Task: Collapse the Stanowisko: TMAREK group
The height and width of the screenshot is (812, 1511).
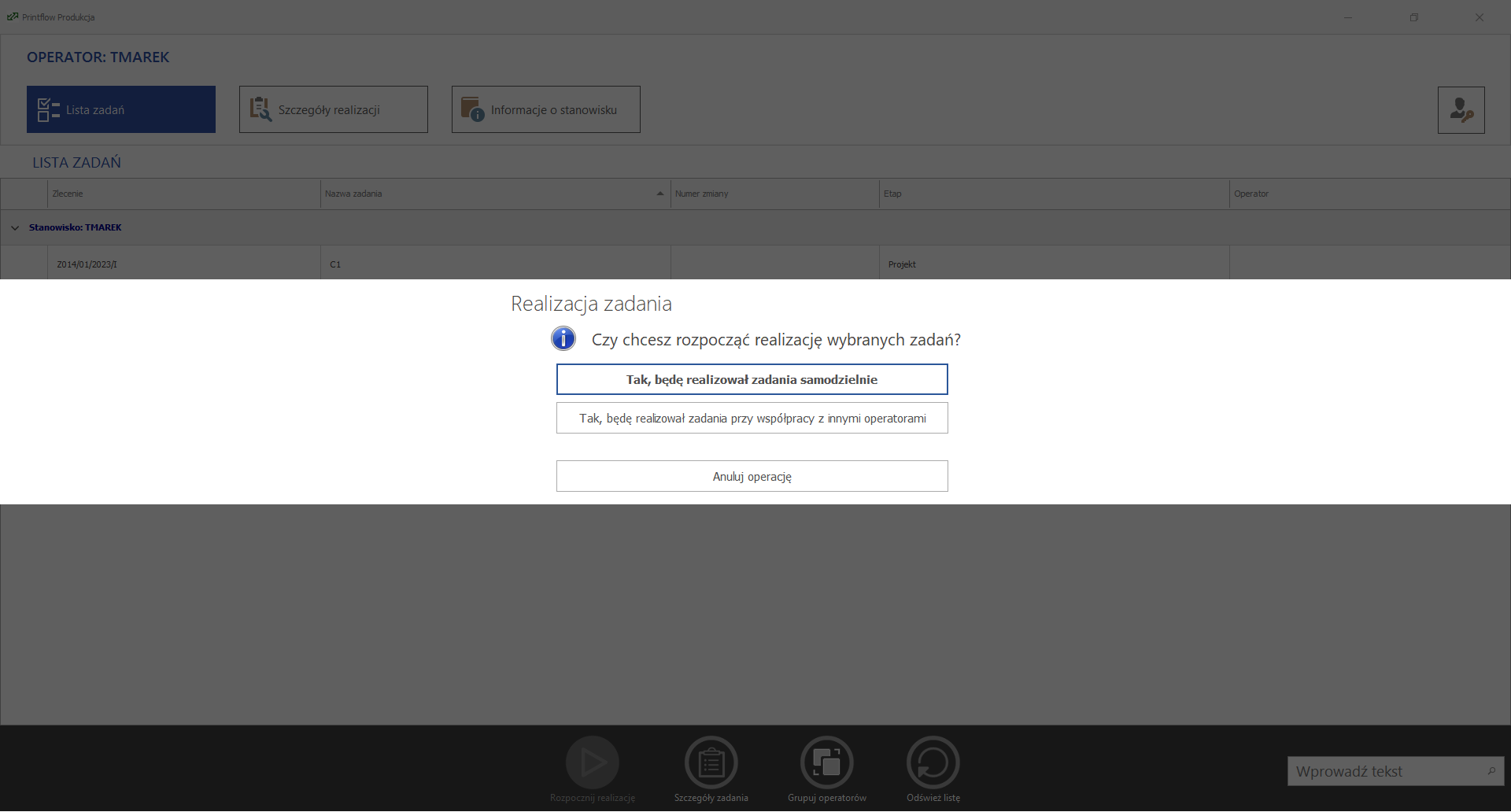Action: coord(15,228)
